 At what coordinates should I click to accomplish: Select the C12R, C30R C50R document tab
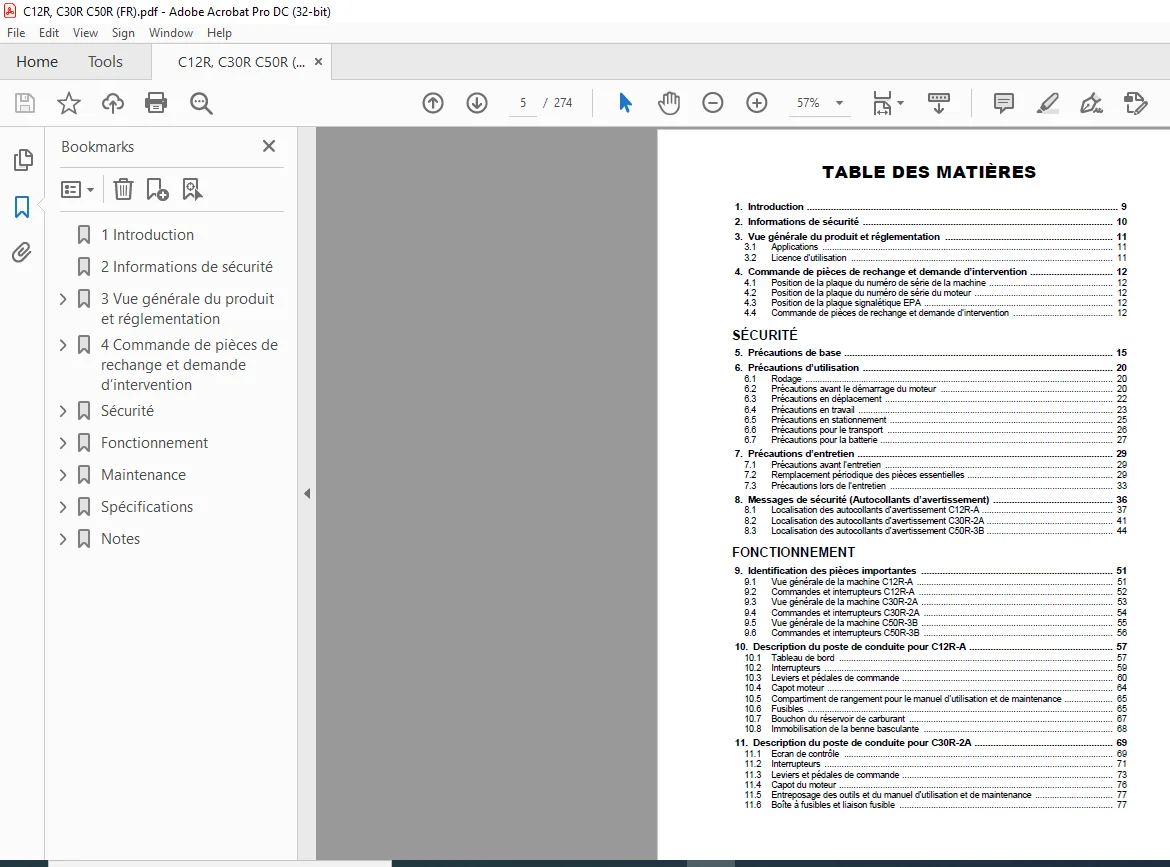click(x=240, y=62)
